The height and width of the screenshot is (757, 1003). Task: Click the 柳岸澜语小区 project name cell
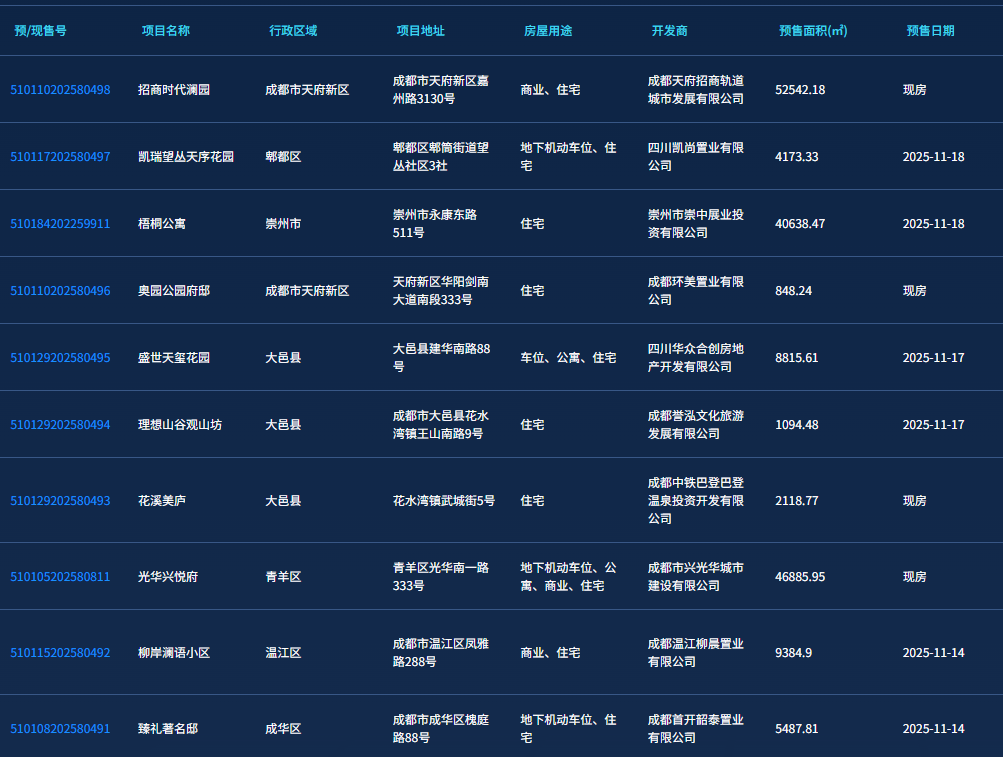point(174,653)
